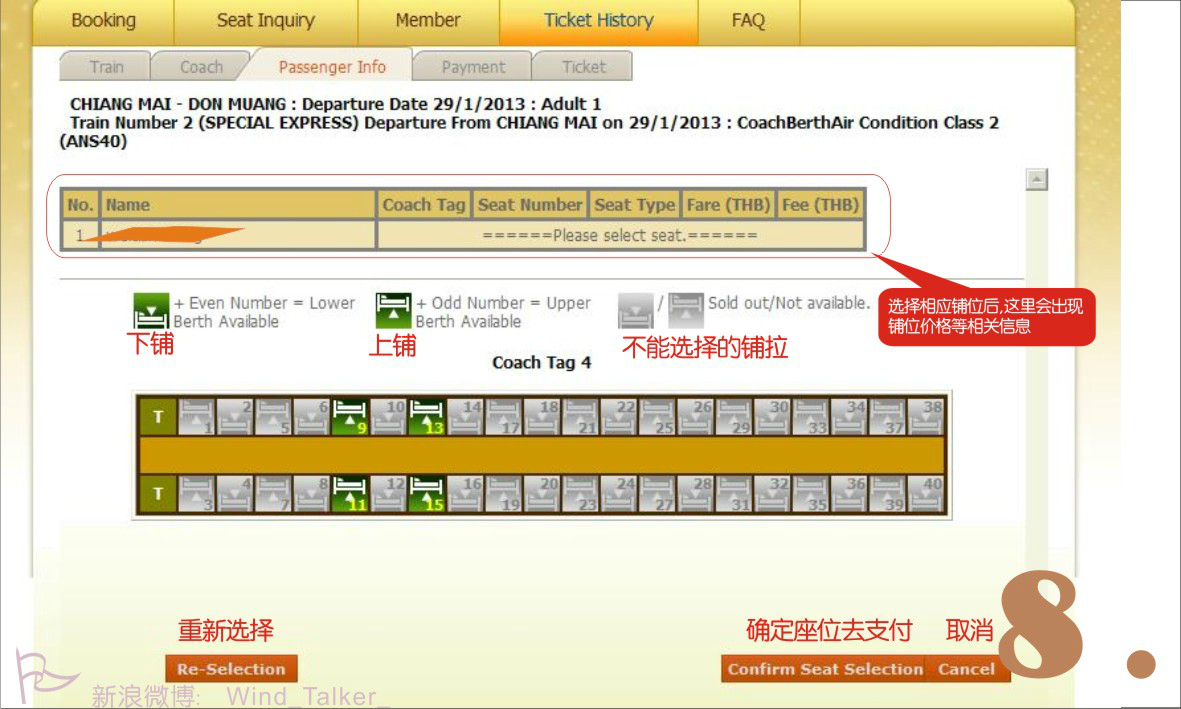Click the upper T toilet cell
Screen dimensions: 1181x709
pyautogui.click(x=158, y=417)
